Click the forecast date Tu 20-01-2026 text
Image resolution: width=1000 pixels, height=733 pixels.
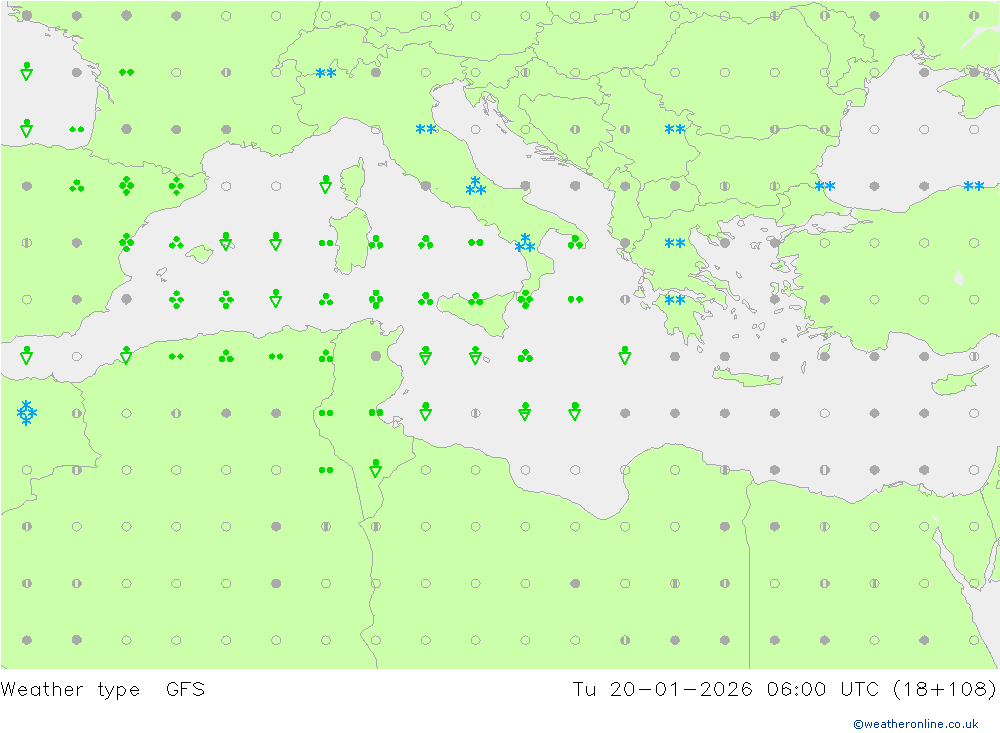coord(662,689)
